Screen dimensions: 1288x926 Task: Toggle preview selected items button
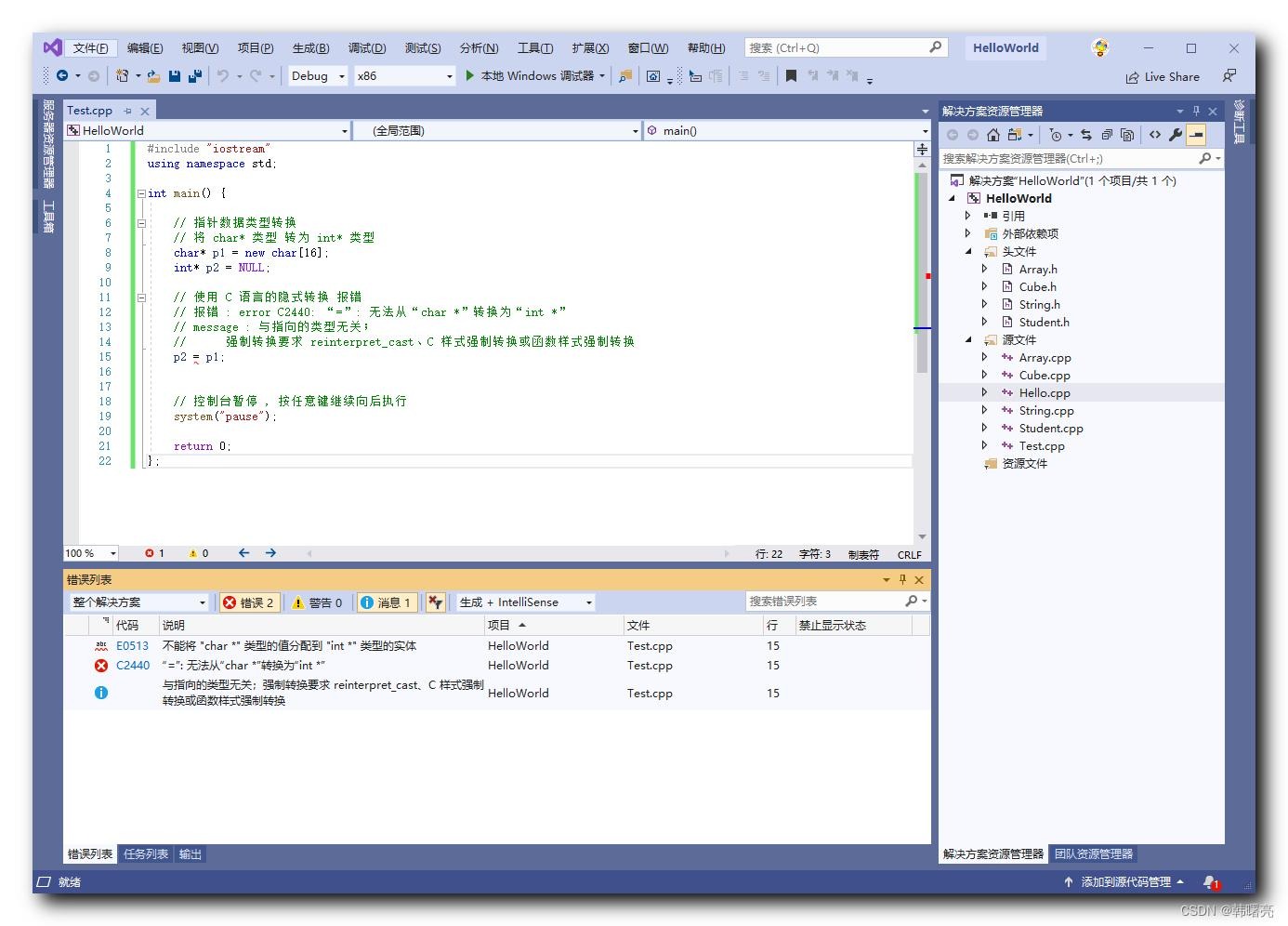pos(1197,135)
